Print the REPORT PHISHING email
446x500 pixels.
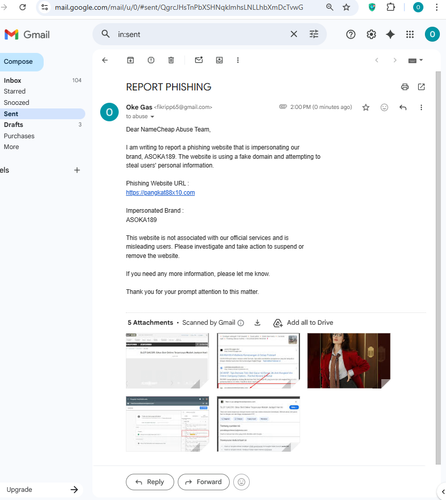point(405,87)
